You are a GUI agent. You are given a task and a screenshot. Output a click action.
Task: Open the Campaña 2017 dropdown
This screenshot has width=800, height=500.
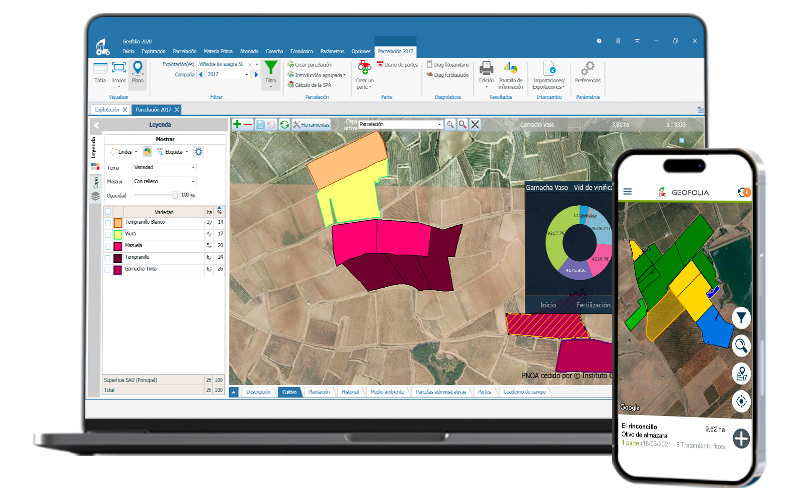[228, 74]
